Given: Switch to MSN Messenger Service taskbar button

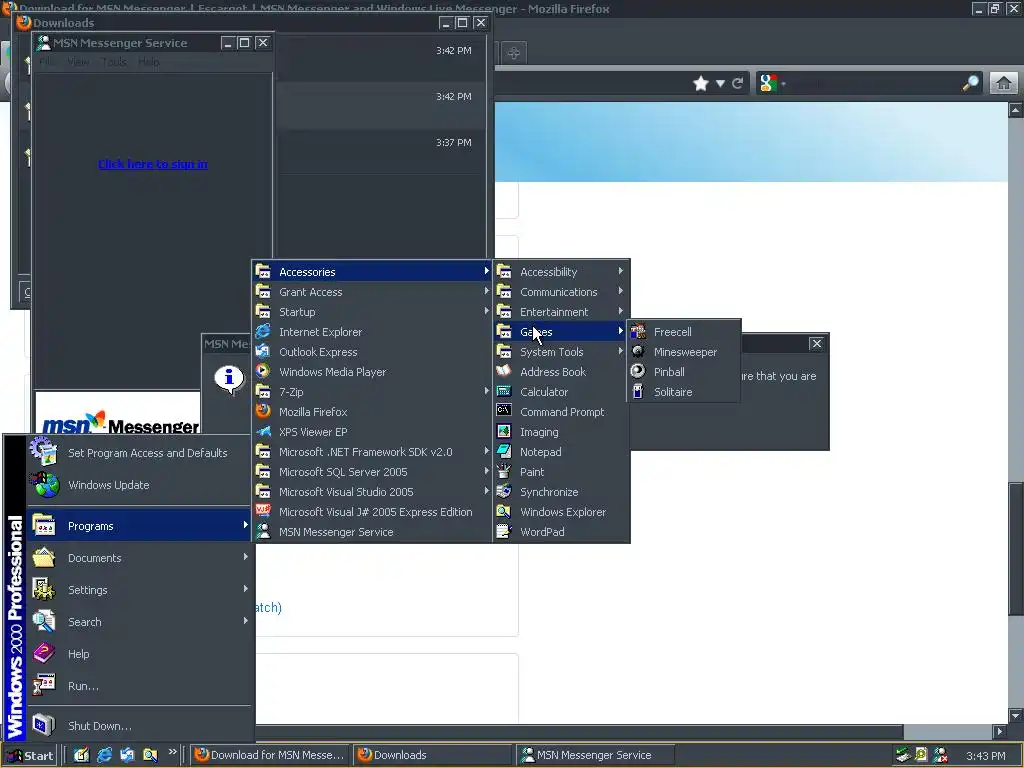Looking at the screenshot, I should [x=594, y=755].
